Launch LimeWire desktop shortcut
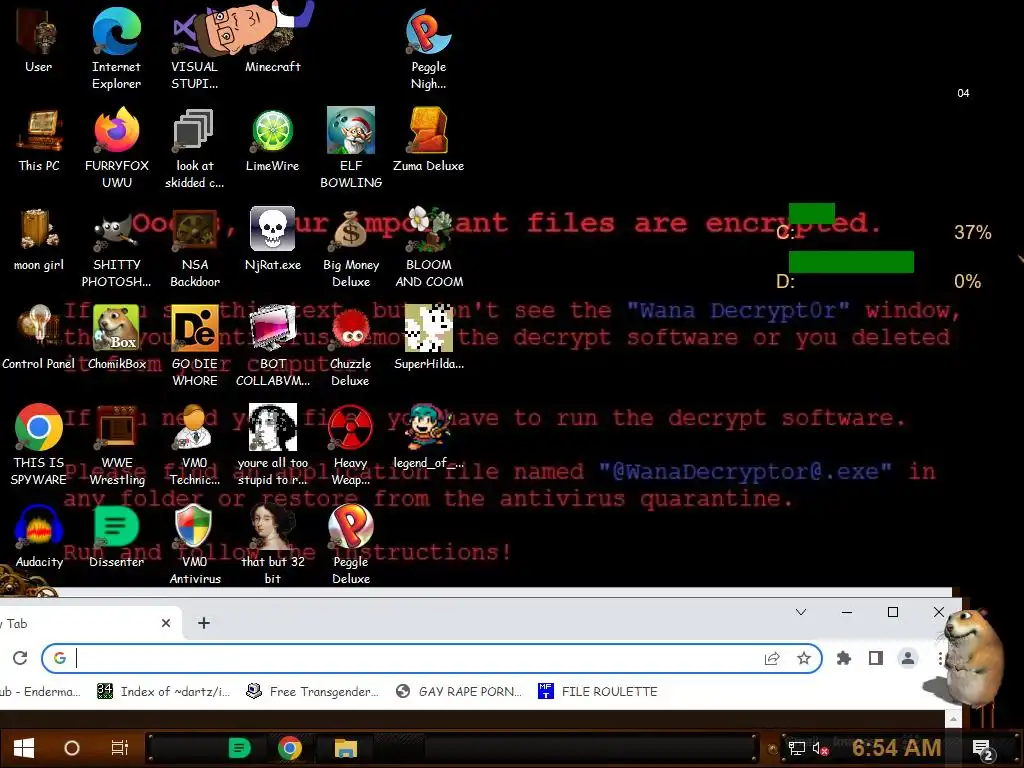This screenshot has width=1024, height=768. click(x=272, y=140)
